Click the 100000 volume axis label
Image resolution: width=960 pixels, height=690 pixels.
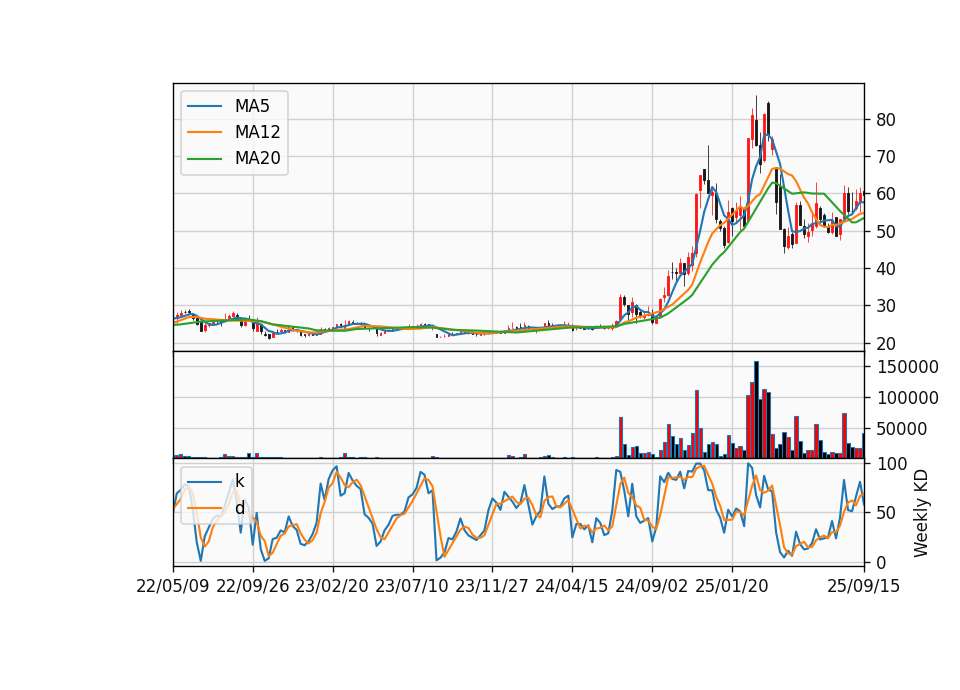pyautogui.click(x=908, y=399)
